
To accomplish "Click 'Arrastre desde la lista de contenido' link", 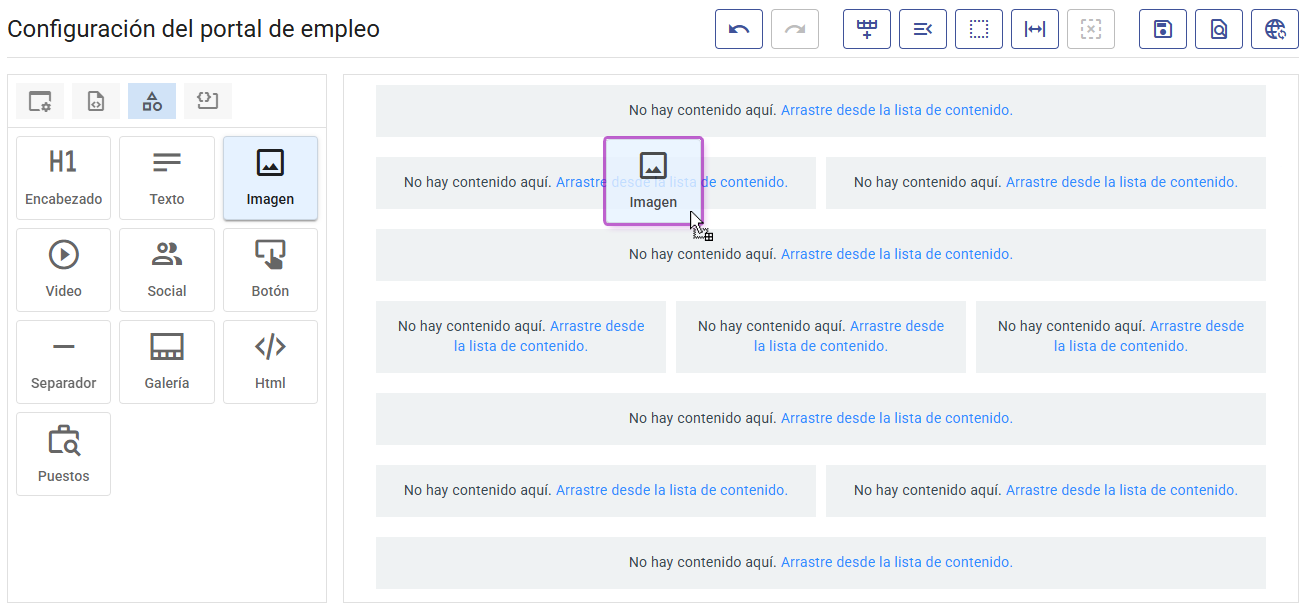I will [896, 110].
